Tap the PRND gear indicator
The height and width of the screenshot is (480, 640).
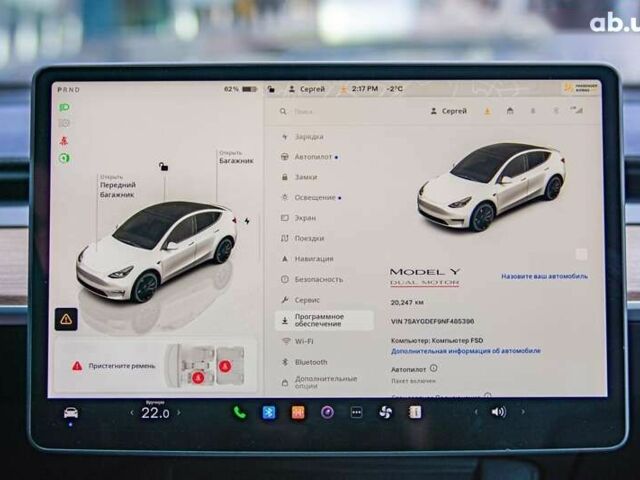[x=69, y=89]
